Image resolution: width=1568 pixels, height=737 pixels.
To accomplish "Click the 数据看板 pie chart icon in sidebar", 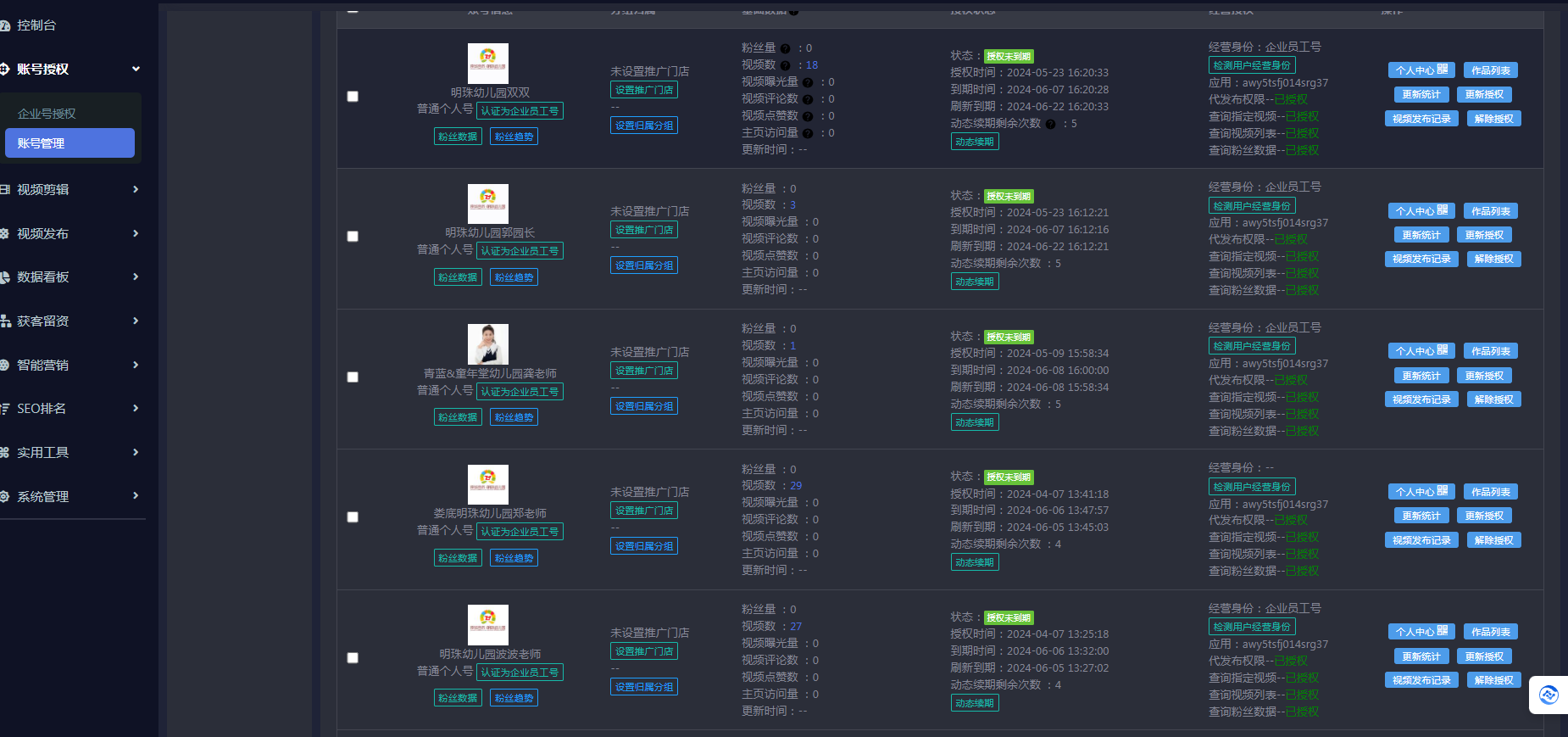I will [x=5, y=277].
